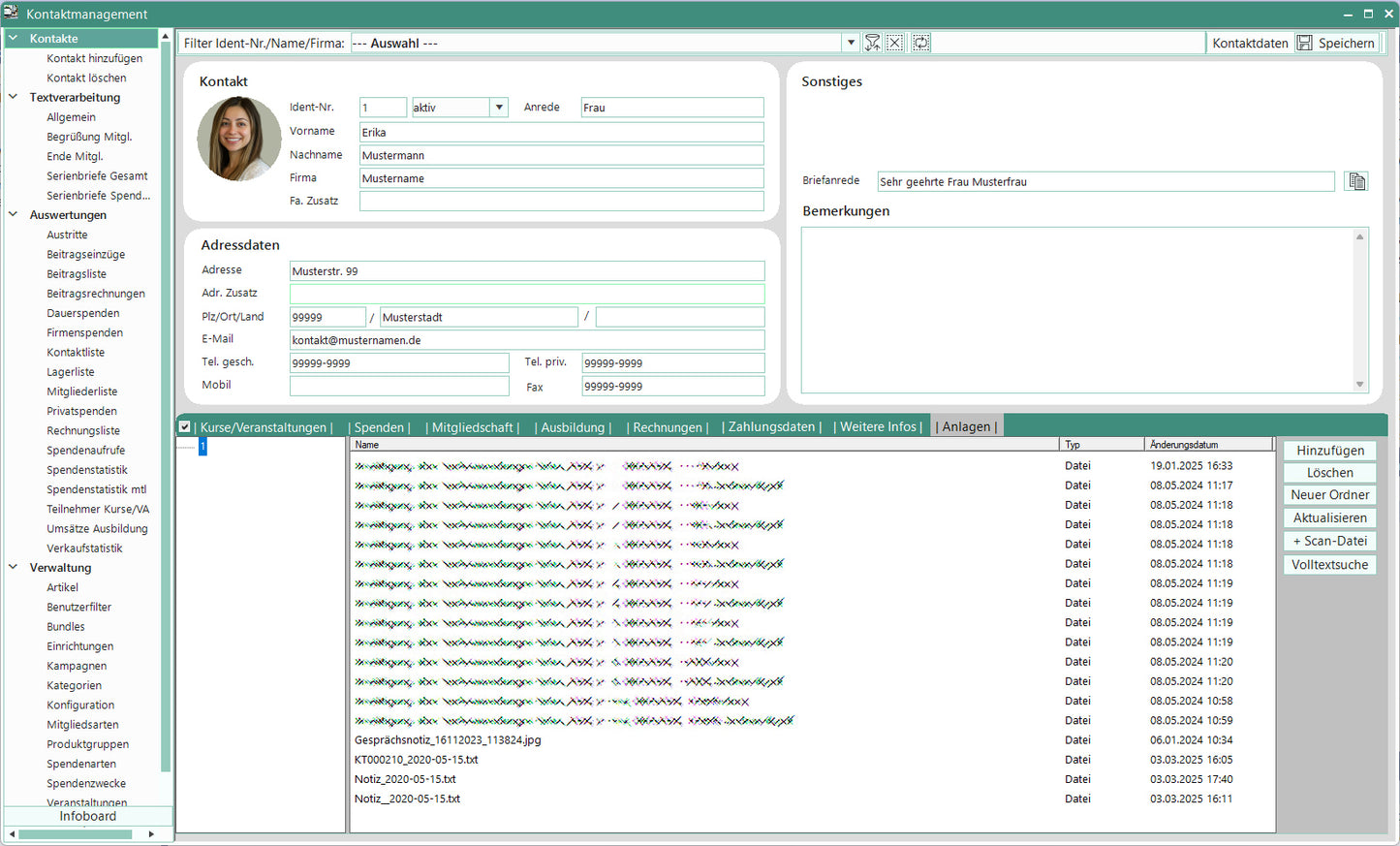Viewport: 1400px width, 846px height.
Task: Open the Filter Auswahl dropdown arrow
Action: 851,43
